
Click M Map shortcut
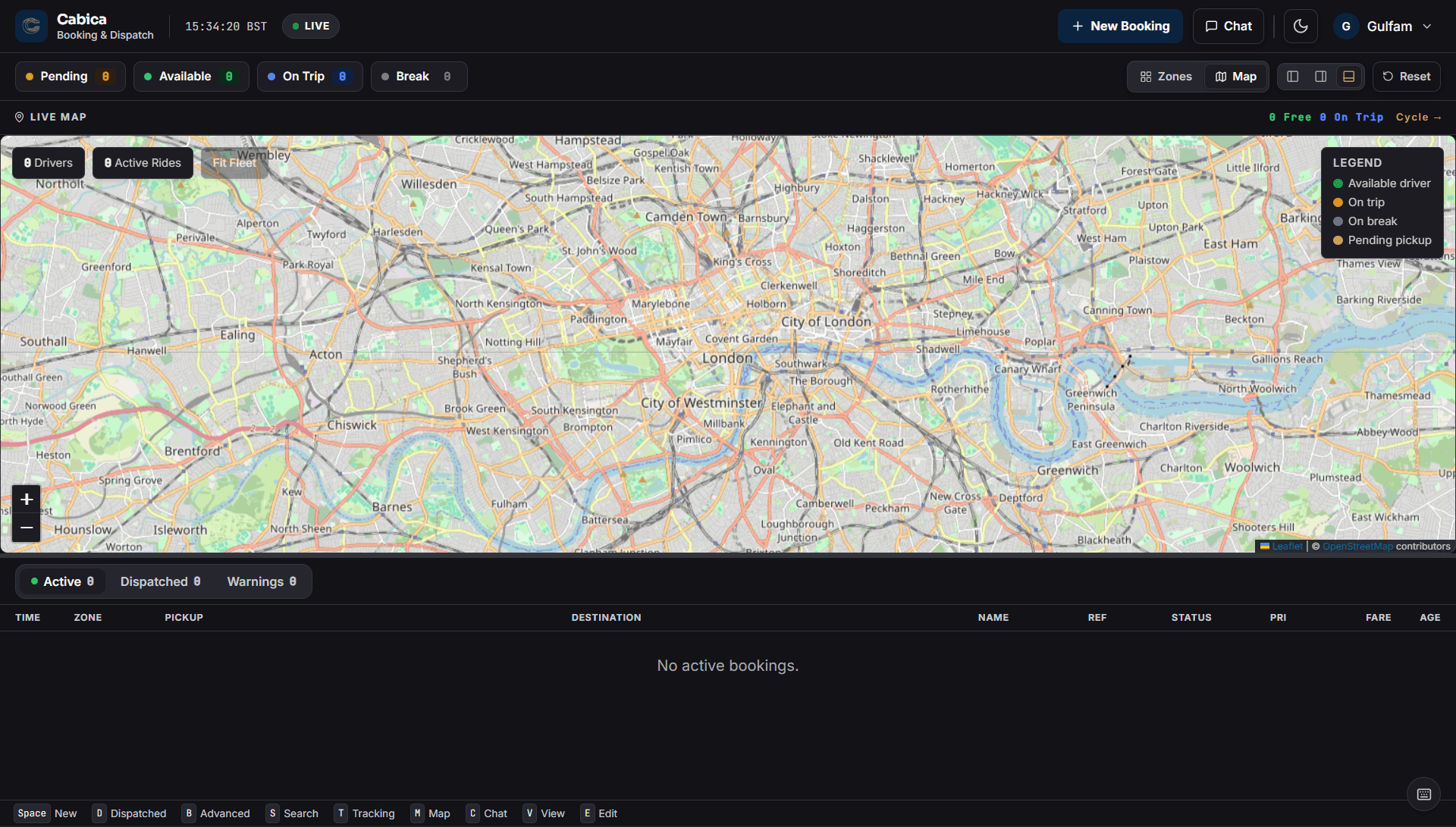431,813
